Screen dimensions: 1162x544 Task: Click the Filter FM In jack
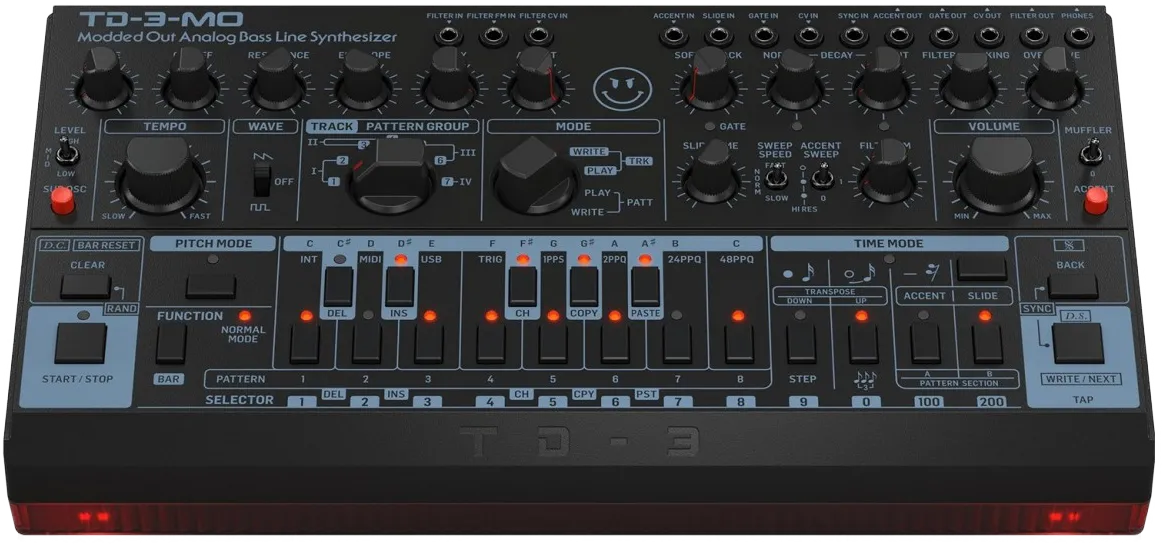click(494, 34)
